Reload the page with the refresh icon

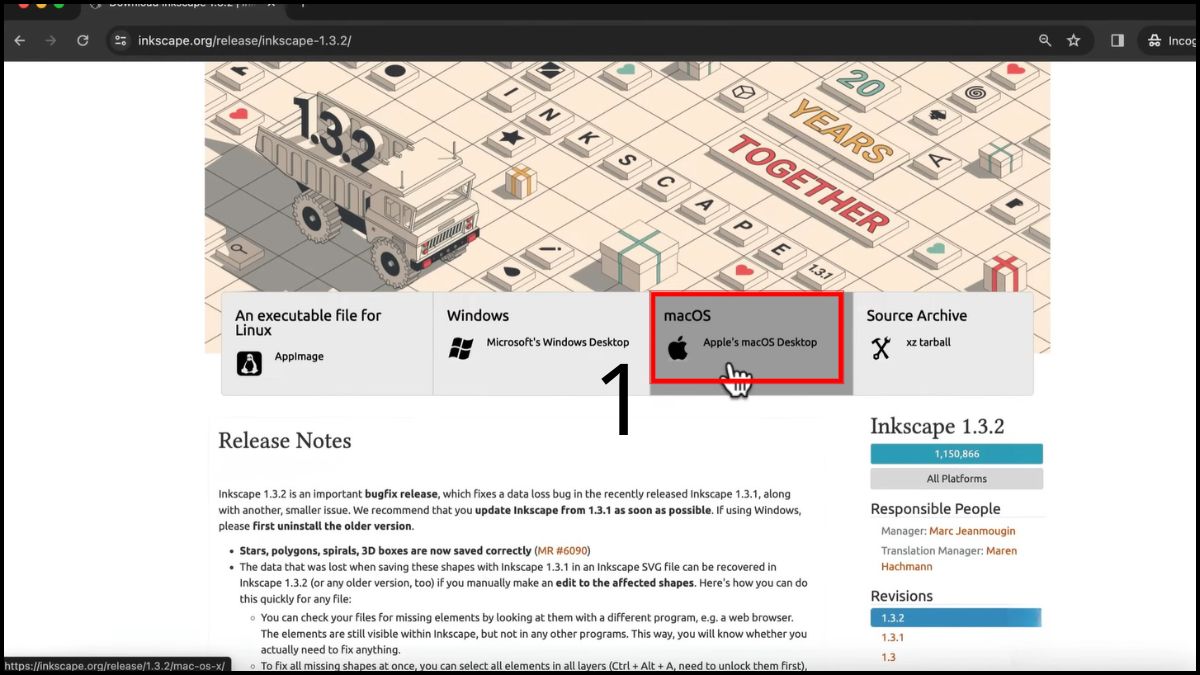(82, 40)
